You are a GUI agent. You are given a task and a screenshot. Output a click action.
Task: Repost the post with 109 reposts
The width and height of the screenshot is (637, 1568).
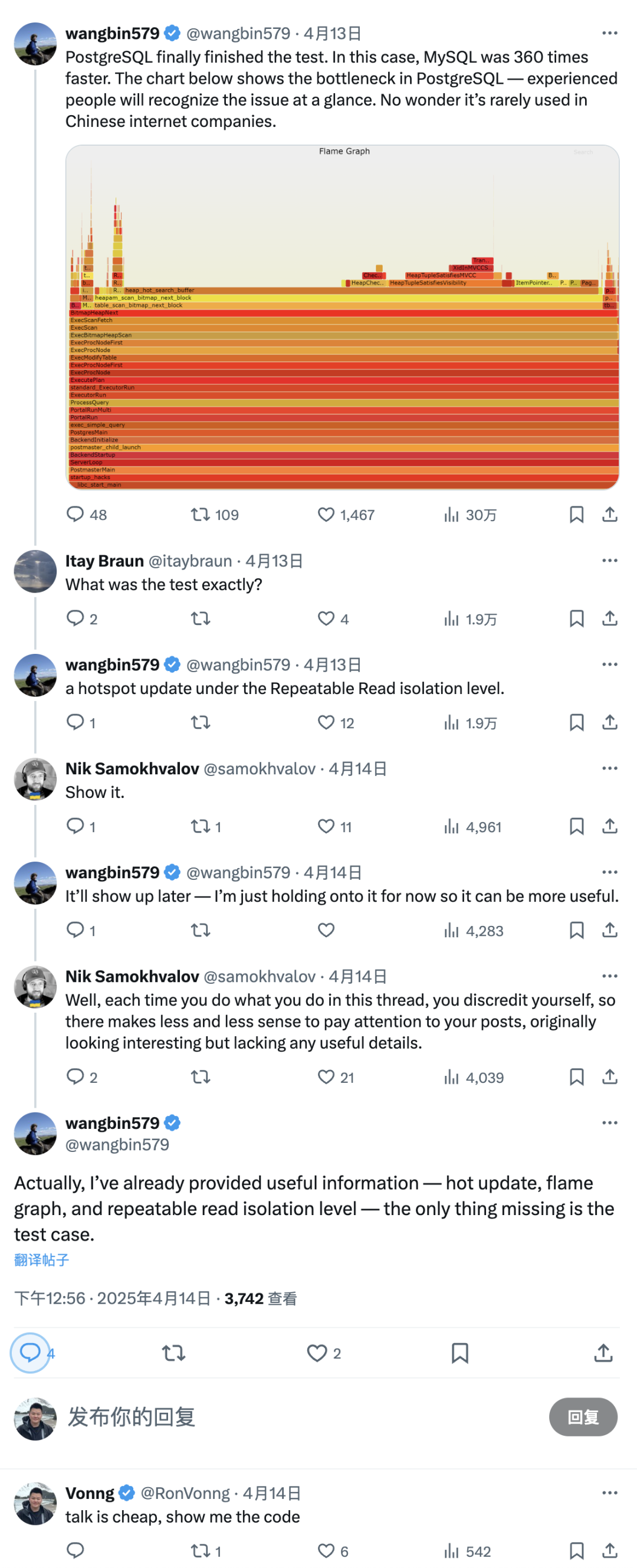point(200,515)
